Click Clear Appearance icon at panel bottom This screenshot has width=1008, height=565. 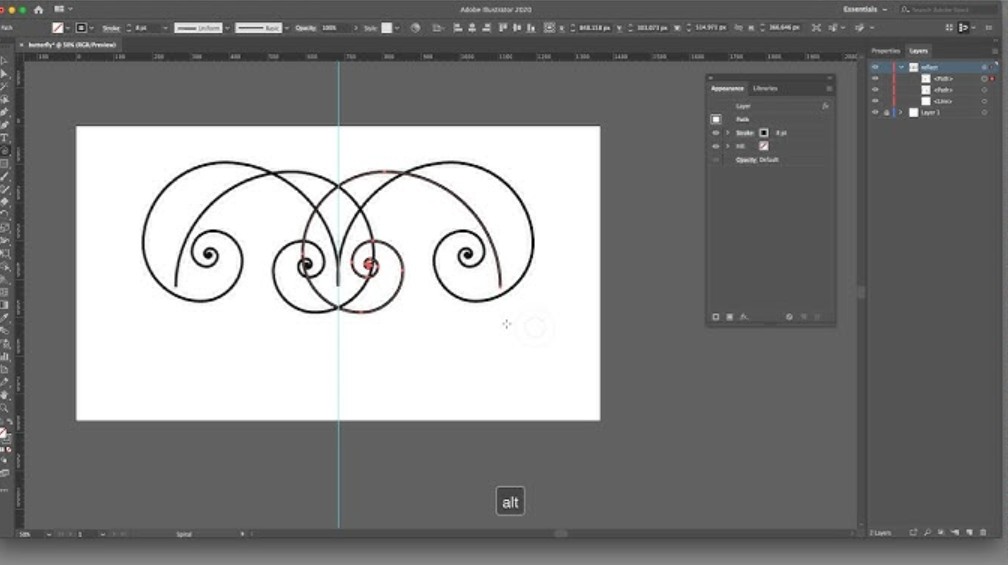pyautogui.click(x=788, y=317)
